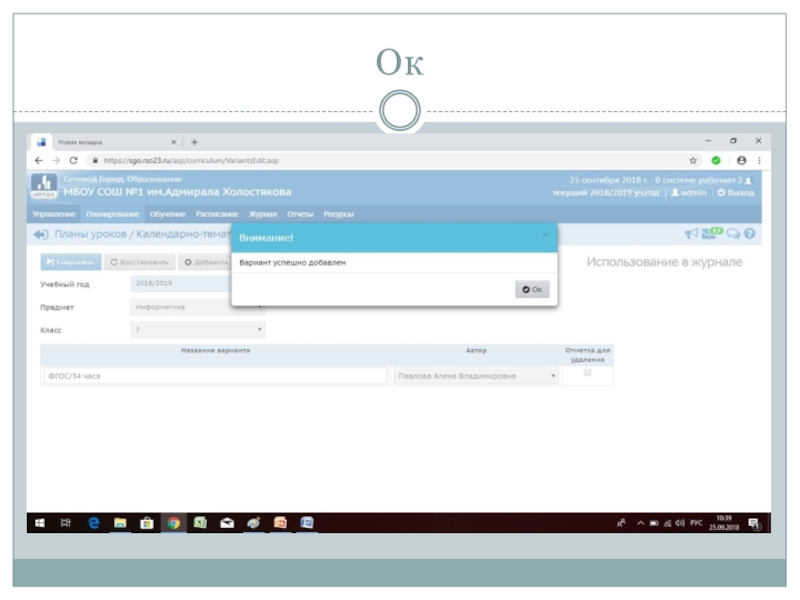Viewport: 800px width, 600px height.
Task: Open the help question mark icon
Action: point(749,234)
